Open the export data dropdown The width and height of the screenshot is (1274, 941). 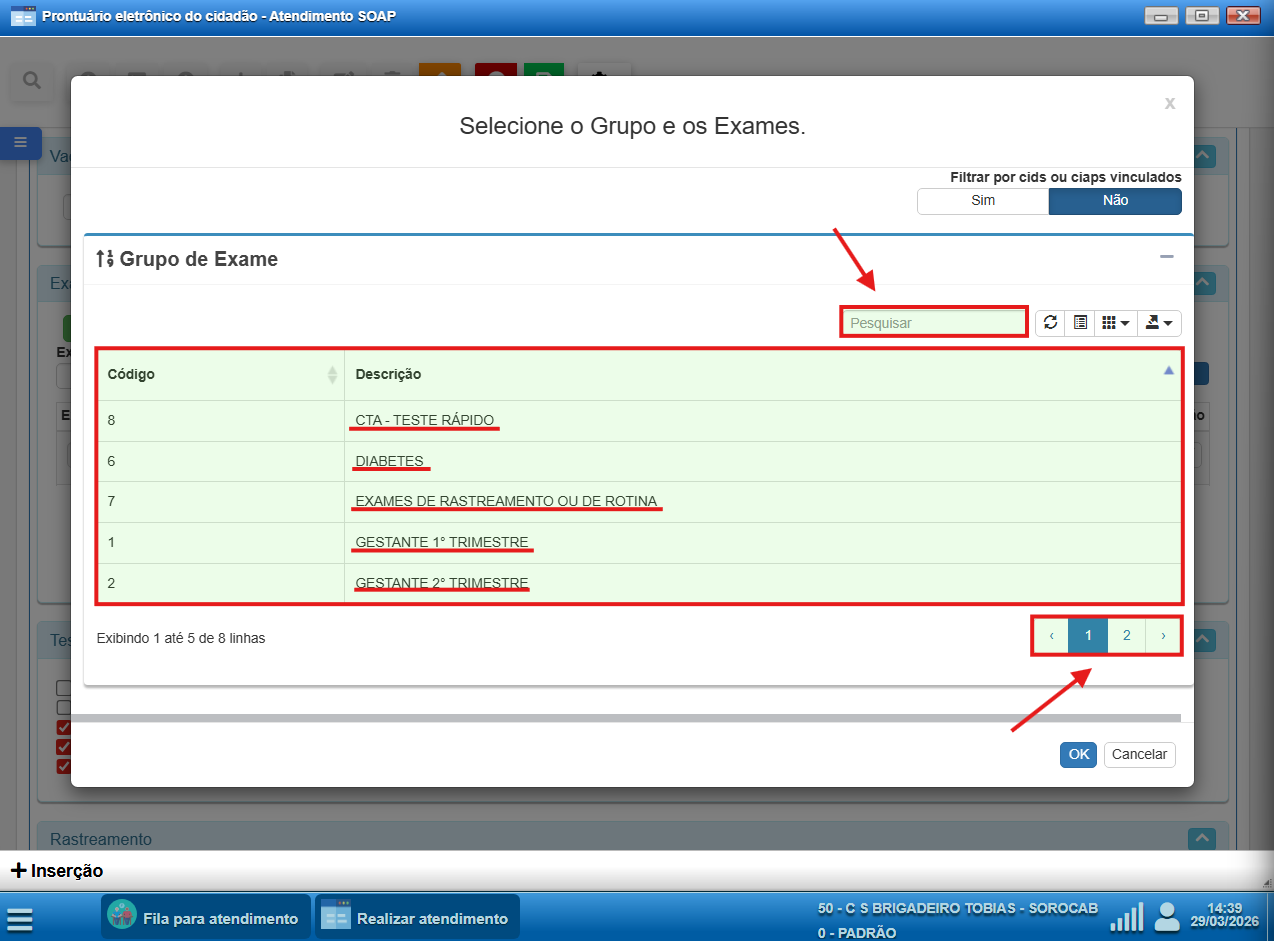pyautogui.click(x=1159, y=322)
